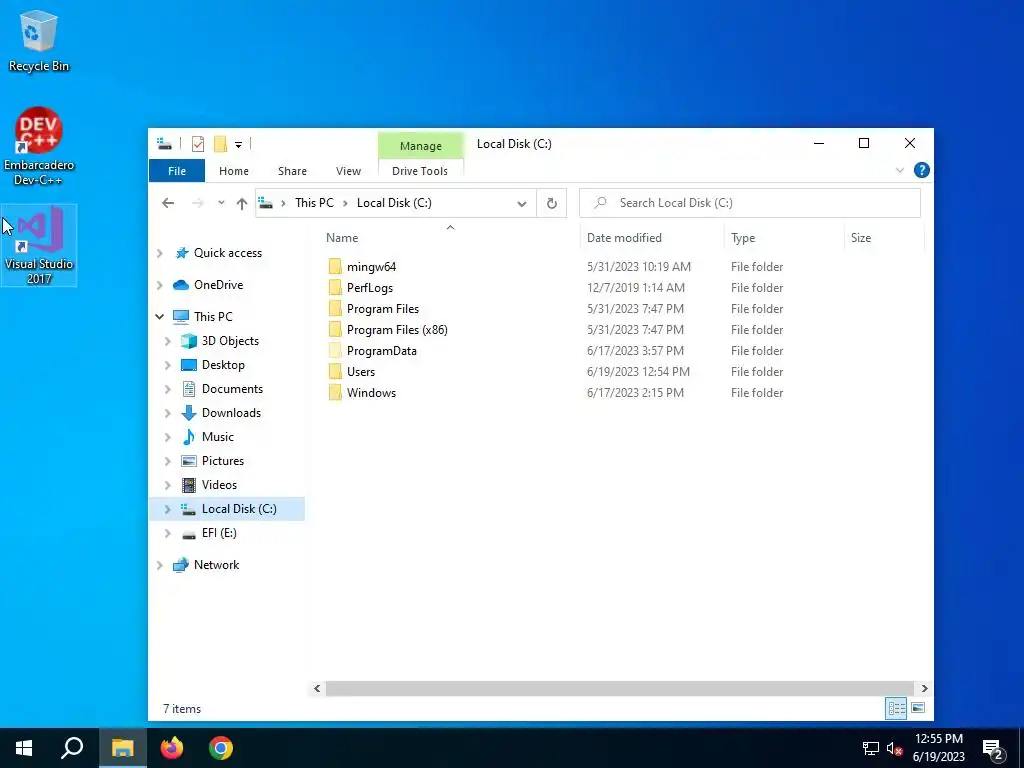Expand Quick access in navigation pane
Image resolution: width=1024 pixels, height=768 pixels.
click(x=159, y=253)
